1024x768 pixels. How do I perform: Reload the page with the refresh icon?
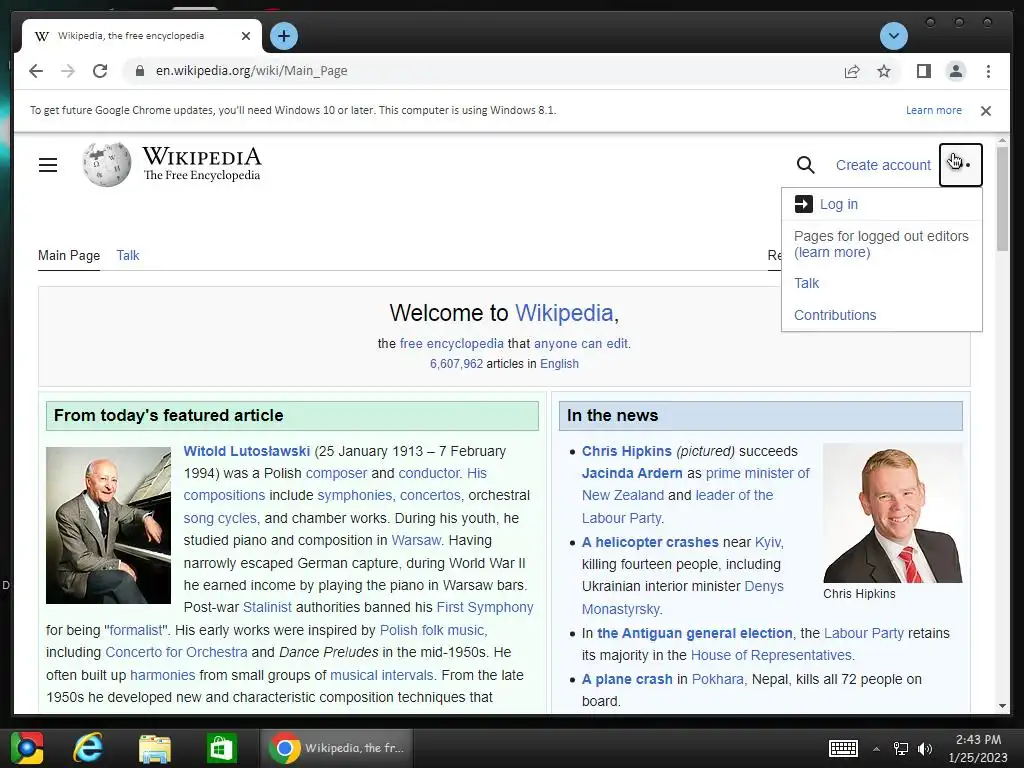click(x=100, y=71)
